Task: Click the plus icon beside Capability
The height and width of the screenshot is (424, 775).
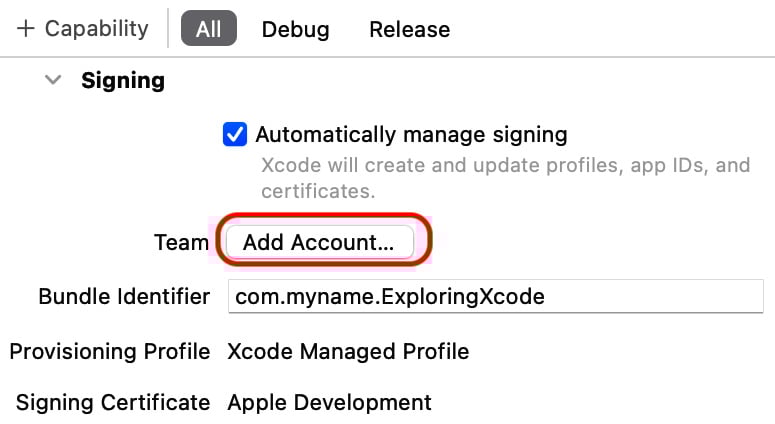Action: tap(26, 29)
